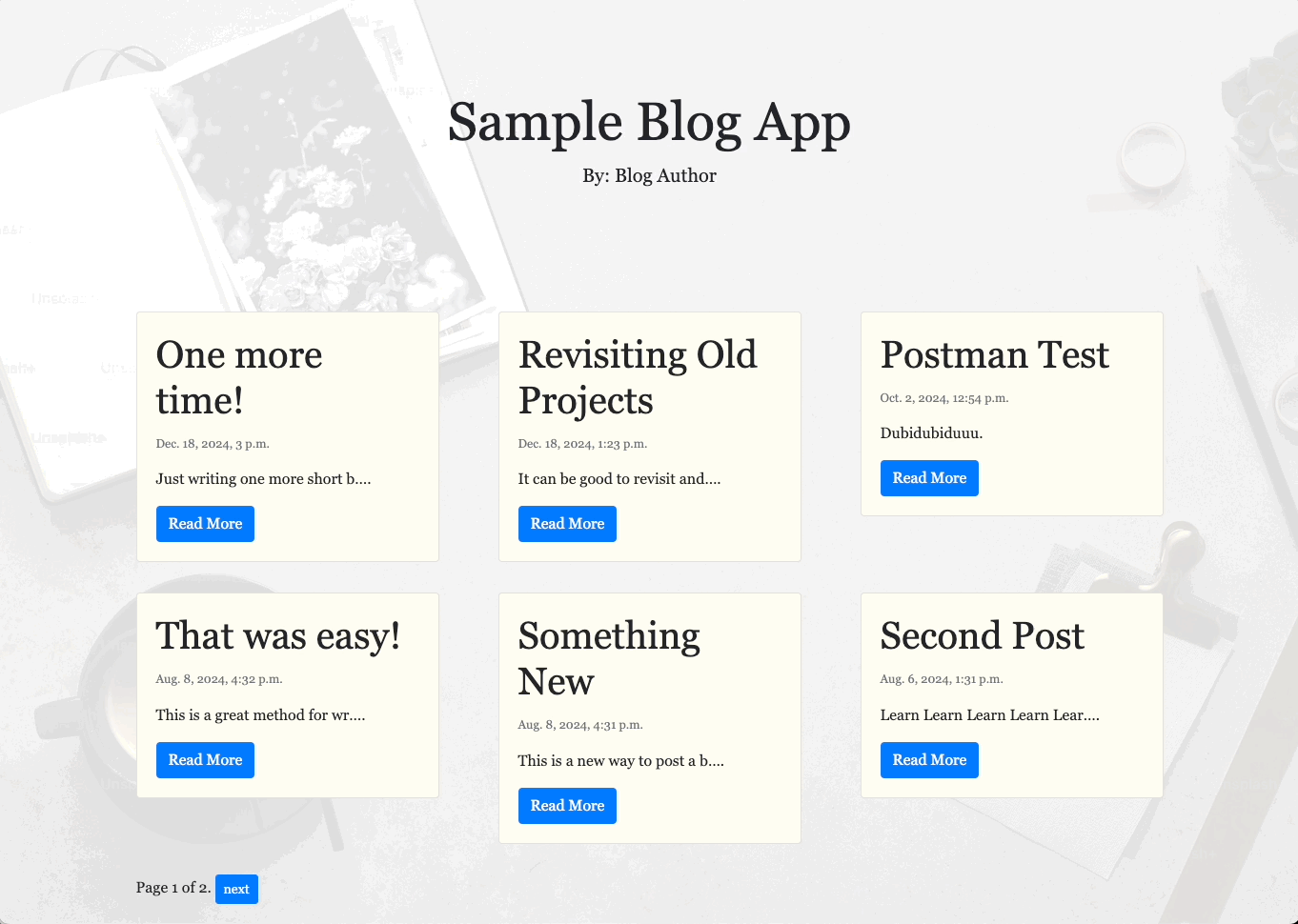Click the Aug. 8, 2024, 4:32 p.m. timestamp
This screenshot has height=924, width=1298.
pos(219,679)
